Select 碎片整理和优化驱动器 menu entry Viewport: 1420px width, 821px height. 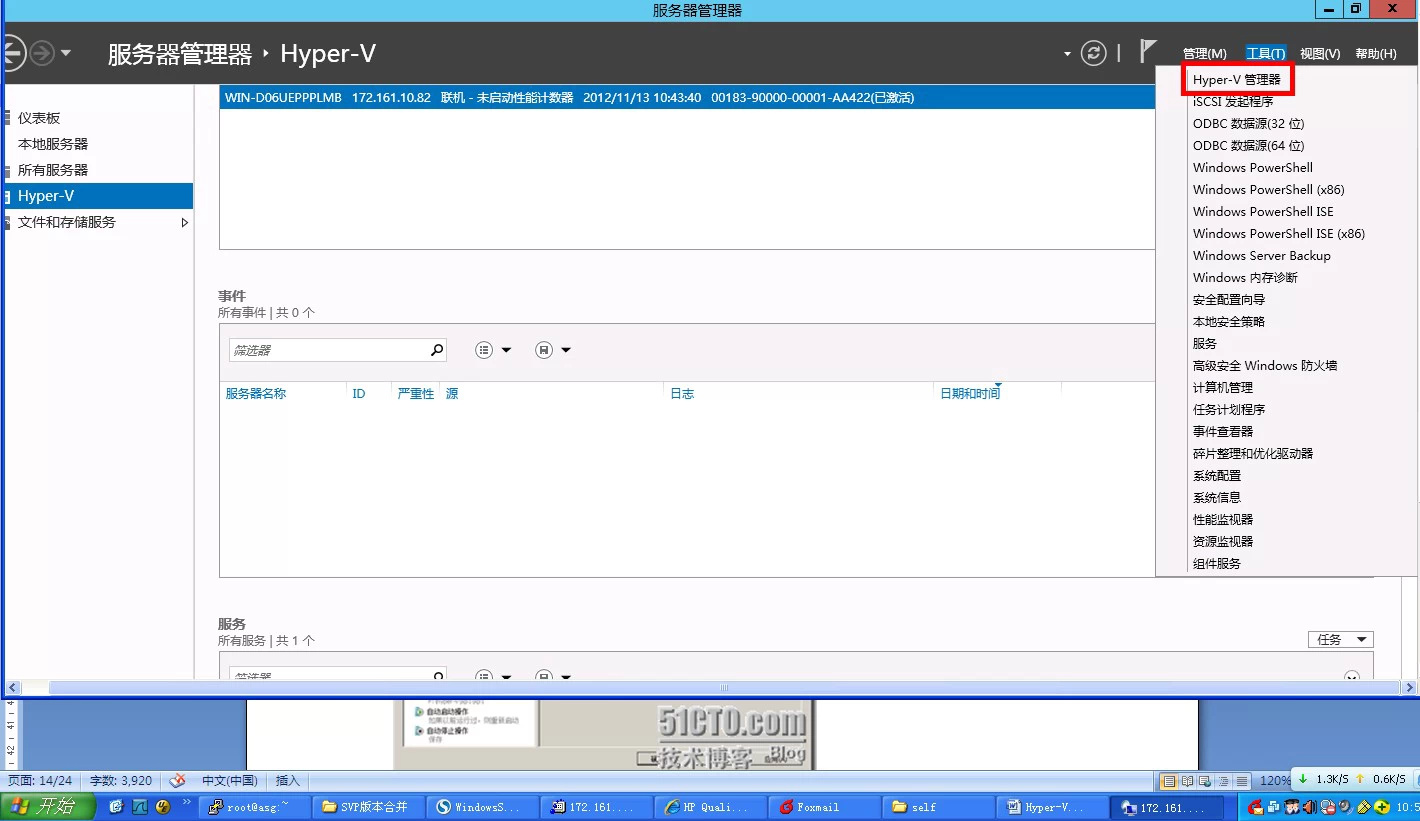(x=1253, y=454)
